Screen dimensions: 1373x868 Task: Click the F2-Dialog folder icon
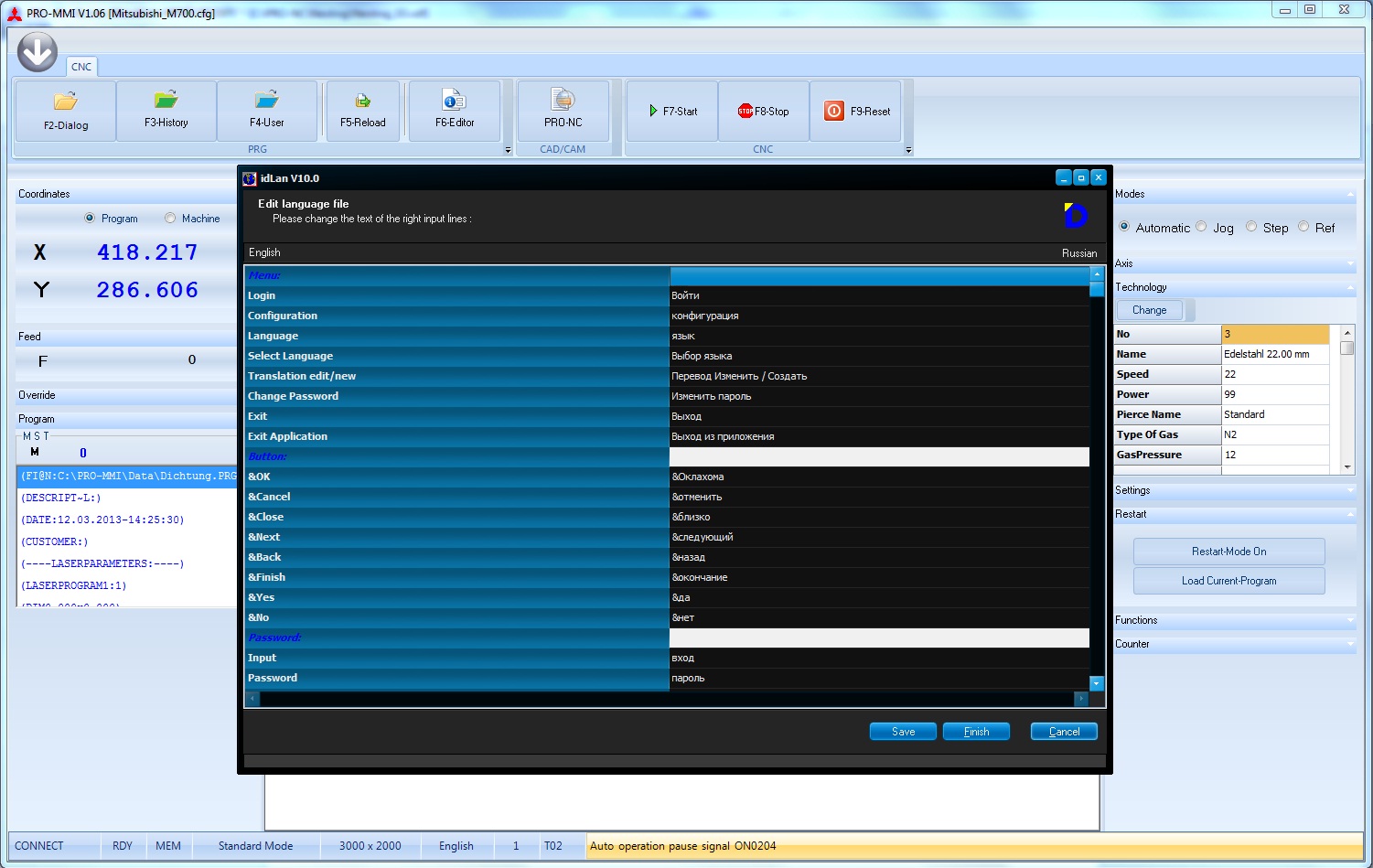pos(66,102)
